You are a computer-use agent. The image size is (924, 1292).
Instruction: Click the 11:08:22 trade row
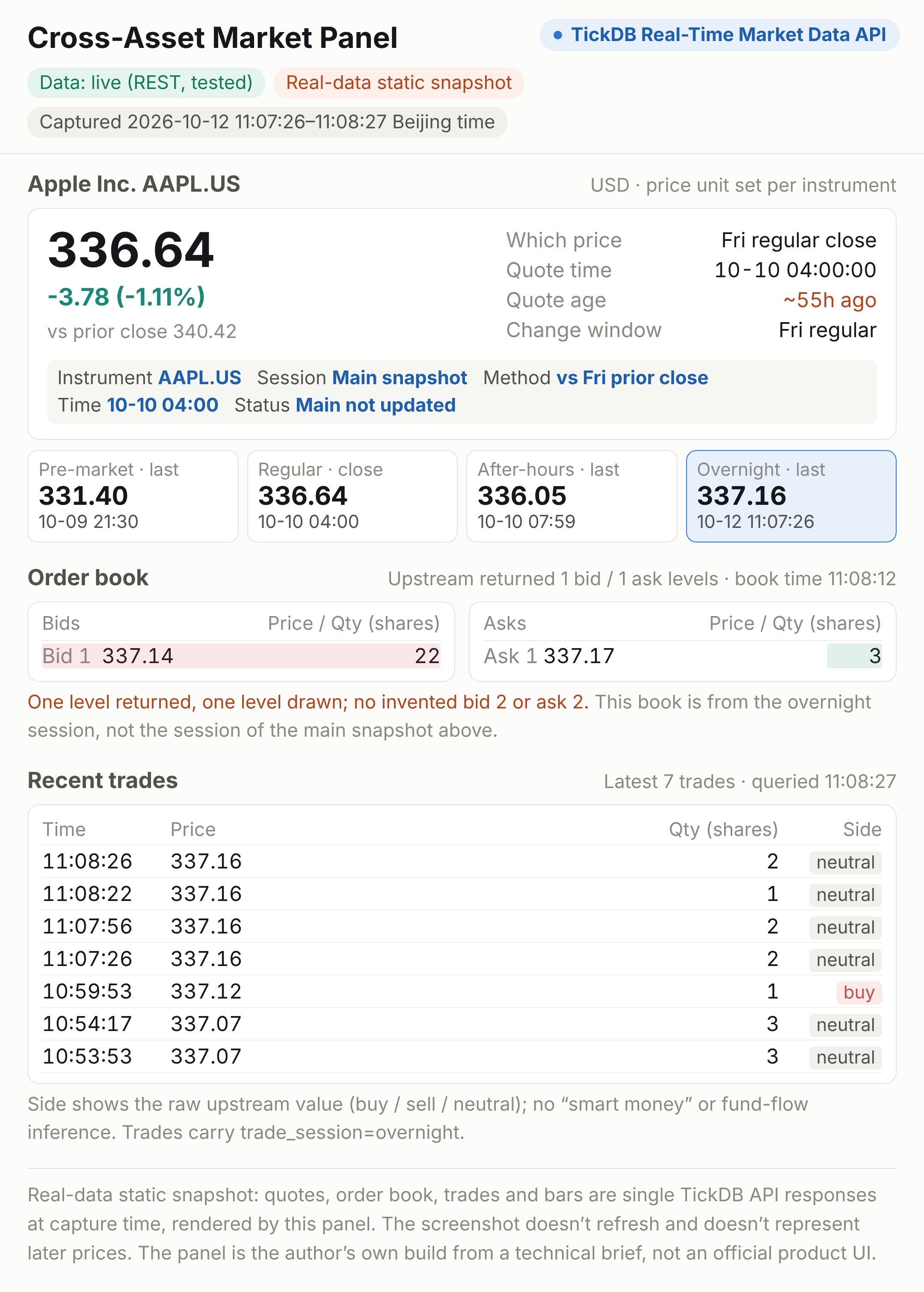tap(462, 894)
